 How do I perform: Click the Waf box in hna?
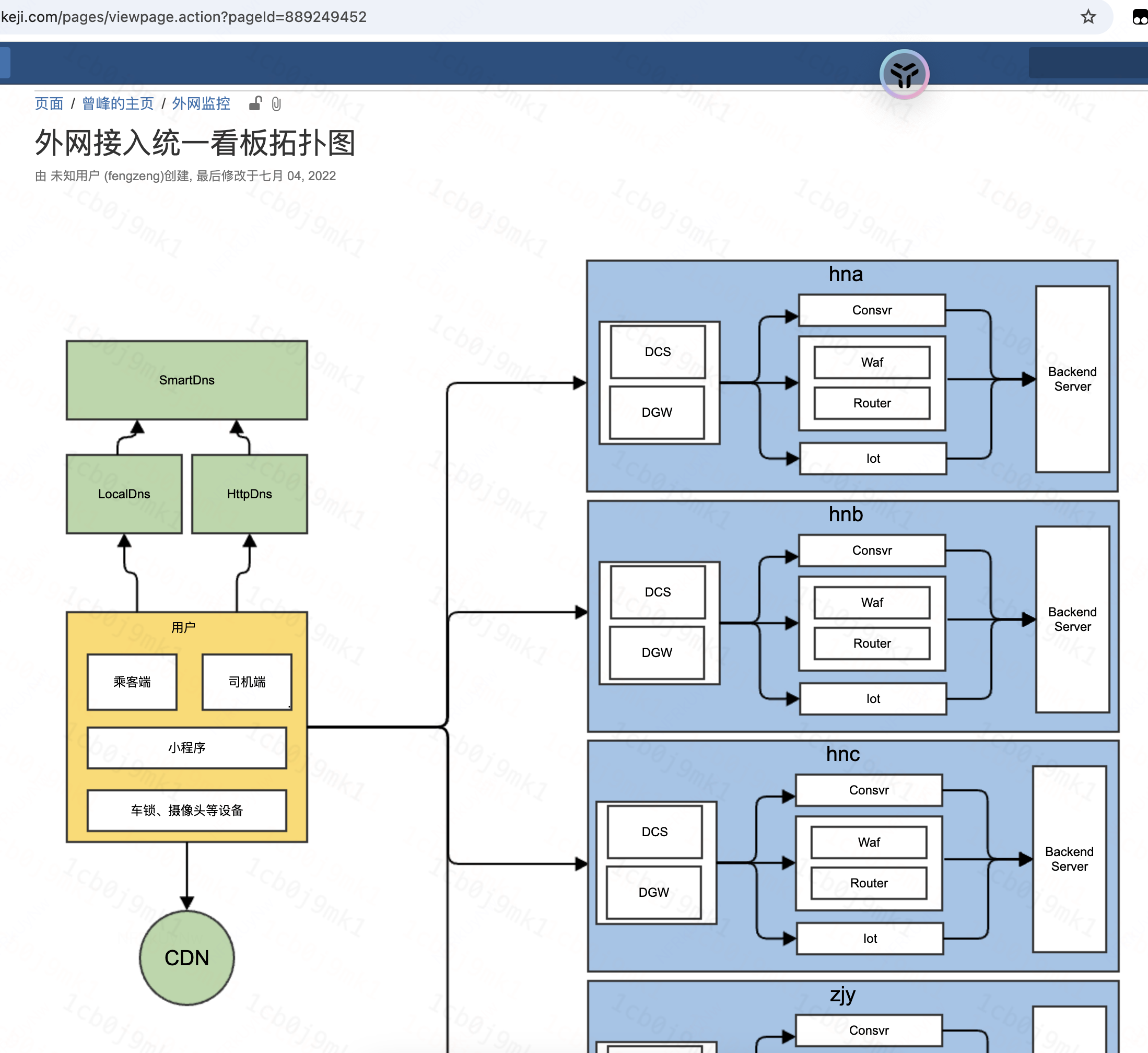tap(872, 362)
